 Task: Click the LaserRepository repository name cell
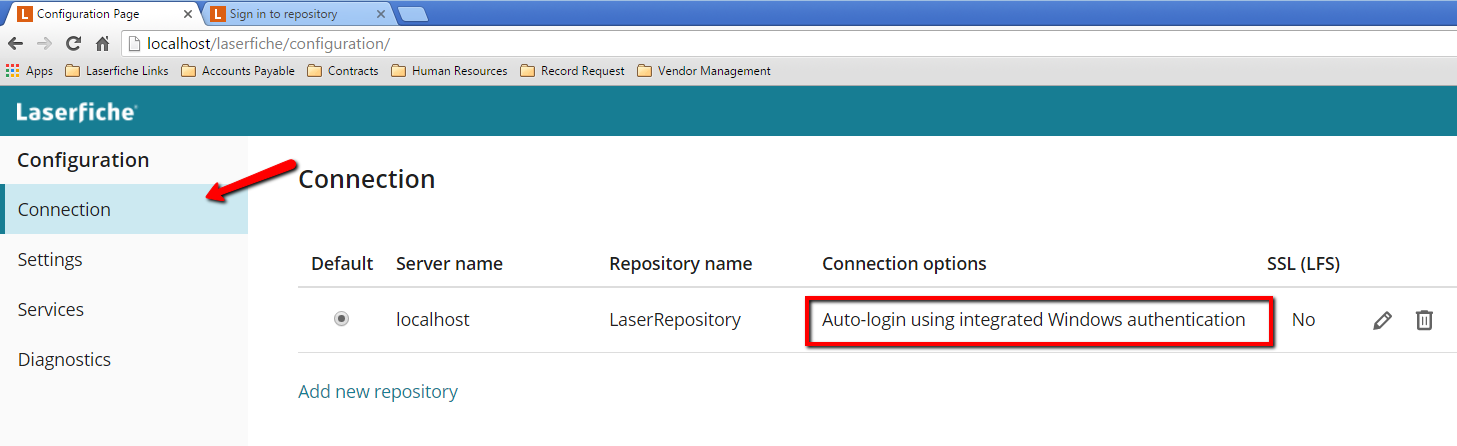click(x=675, y=320)
